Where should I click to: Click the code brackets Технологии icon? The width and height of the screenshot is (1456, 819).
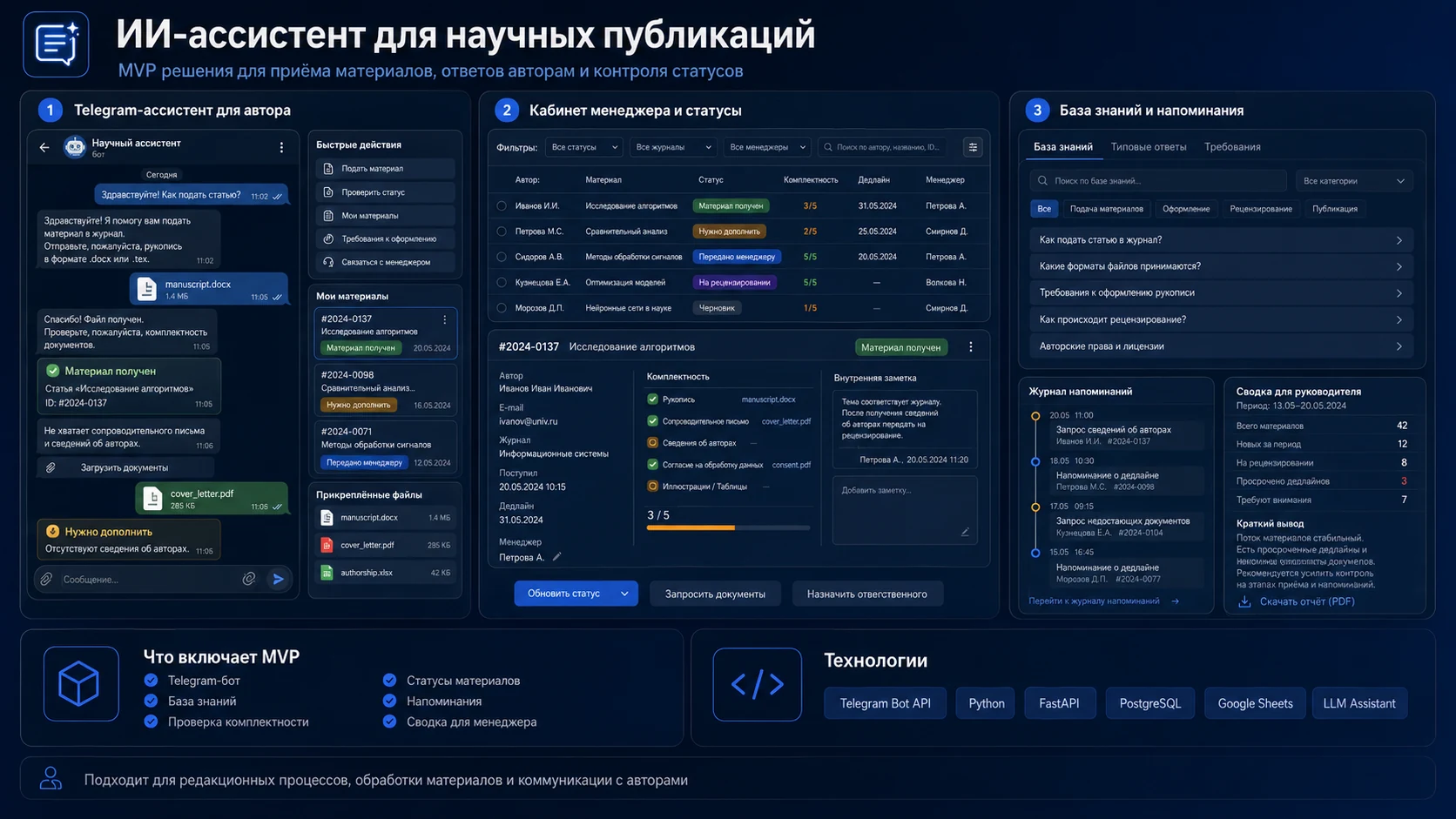click(x=757, y=684)
